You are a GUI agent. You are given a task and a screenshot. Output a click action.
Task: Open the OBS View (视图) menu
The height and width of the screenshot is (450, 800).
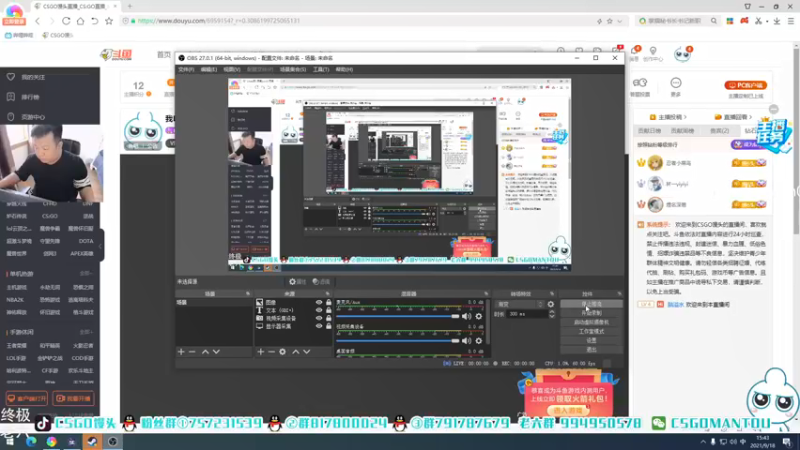point(231,69)
